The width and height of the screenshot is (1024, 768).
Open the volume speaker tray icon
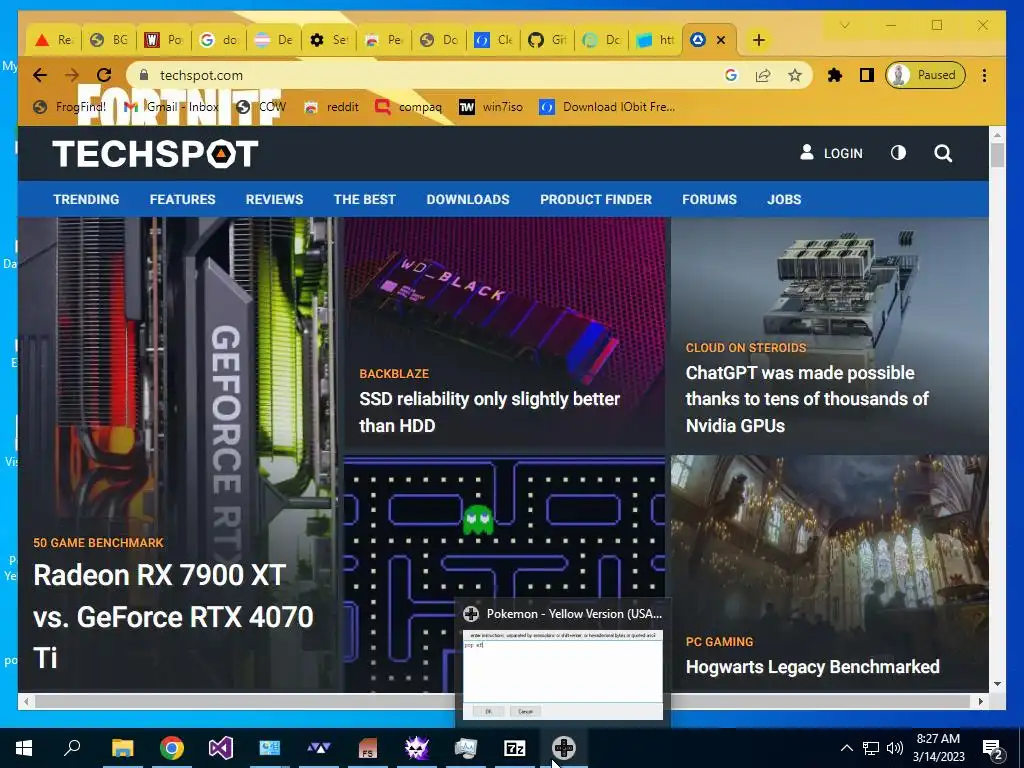(895, 748)
